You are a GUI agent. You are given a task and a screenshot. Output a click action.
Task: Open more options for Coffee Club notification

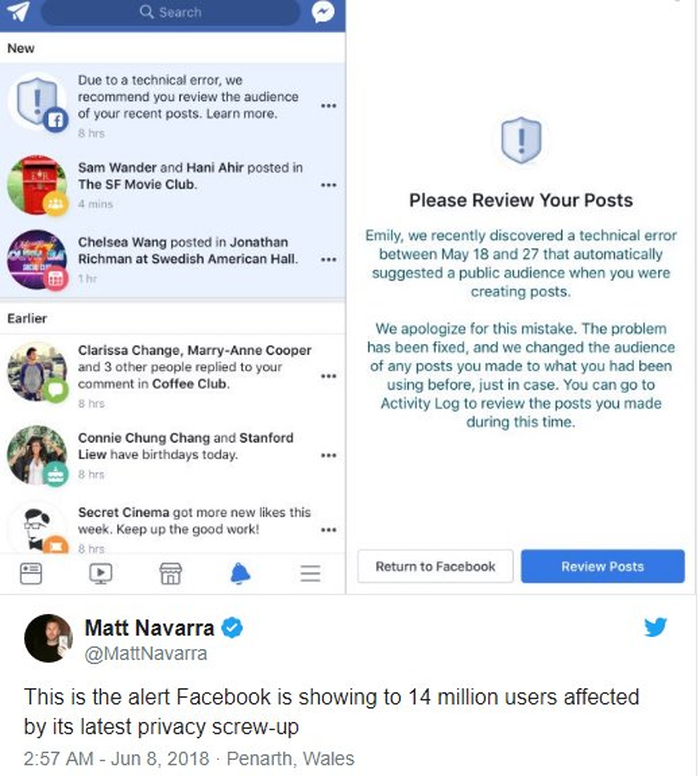pyautogui.click(x=328, y=376)
